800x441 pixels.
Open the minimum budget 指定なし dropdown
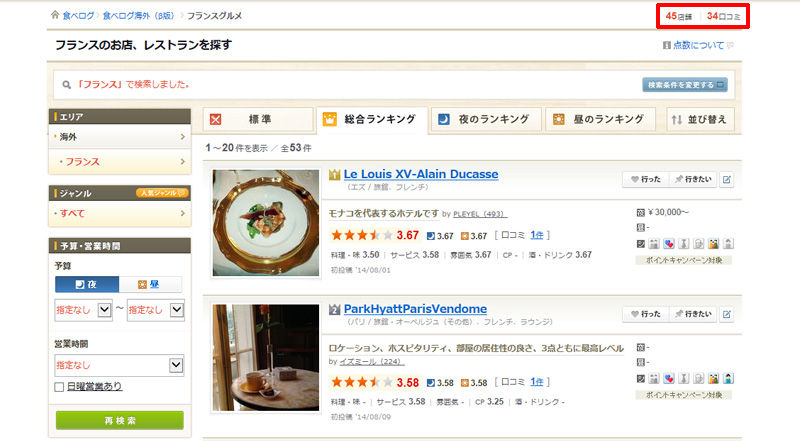[83, 310]
